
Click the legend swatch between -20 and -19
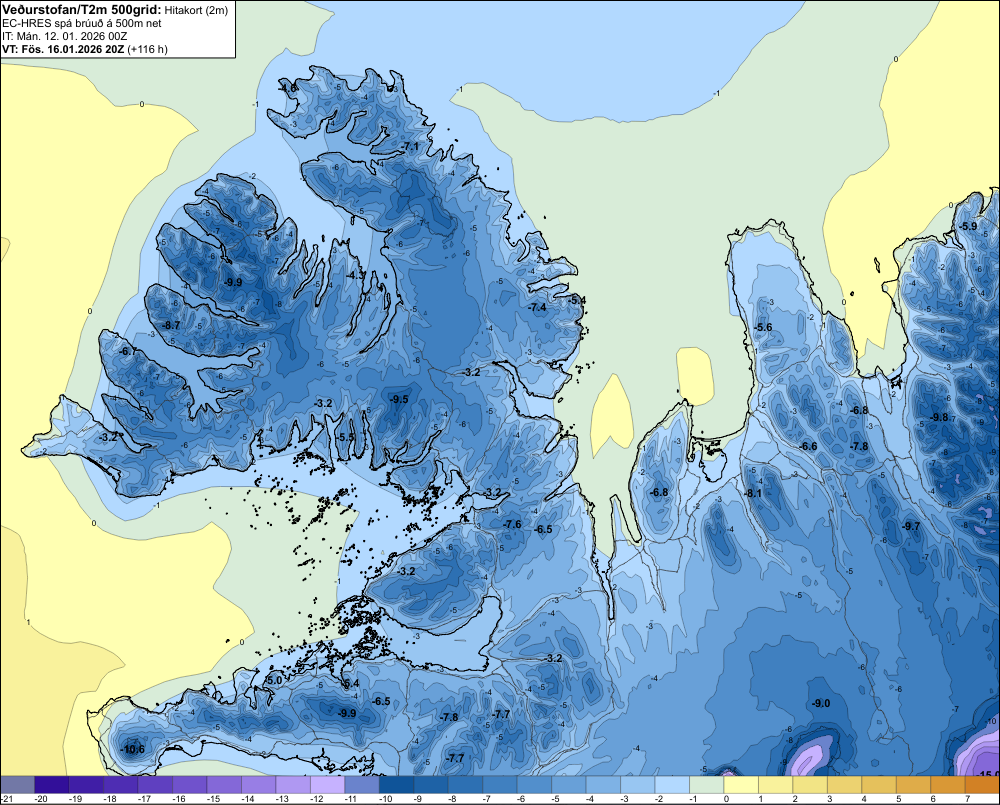click(52, 785)
